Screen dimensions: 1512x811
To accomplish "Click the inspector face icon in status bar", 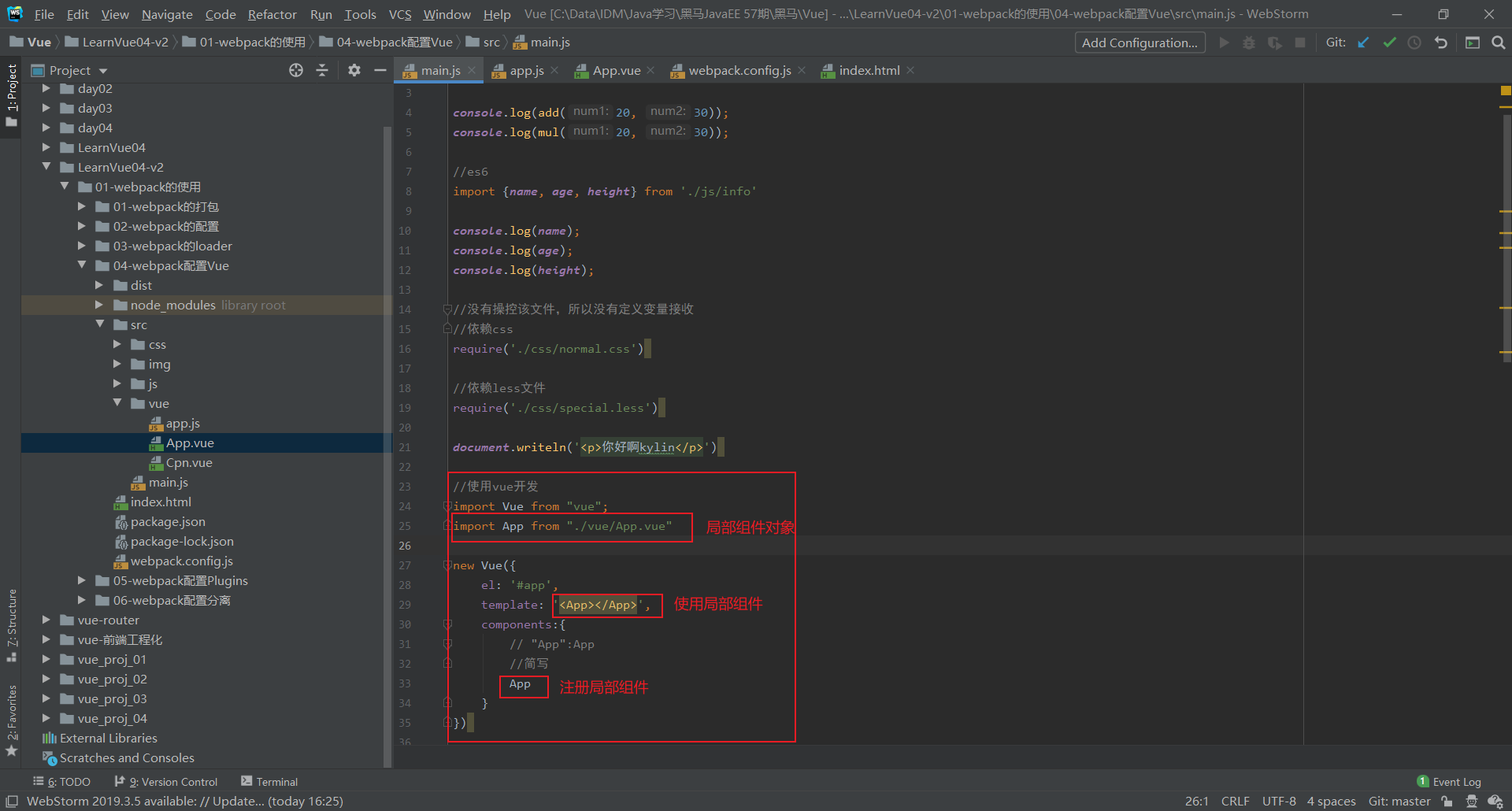I will click(x=1471, y=801).
